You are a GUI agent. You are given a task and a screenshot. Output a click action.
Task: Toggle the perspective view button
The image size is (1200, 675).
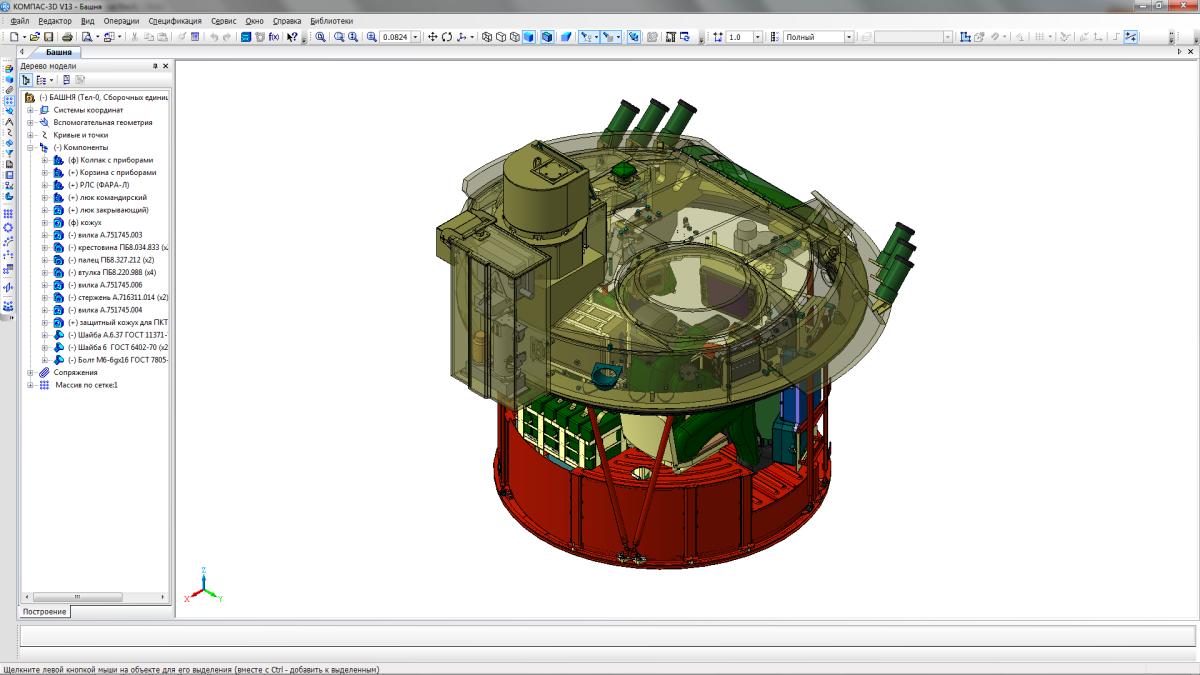click(x=566, y=37)
